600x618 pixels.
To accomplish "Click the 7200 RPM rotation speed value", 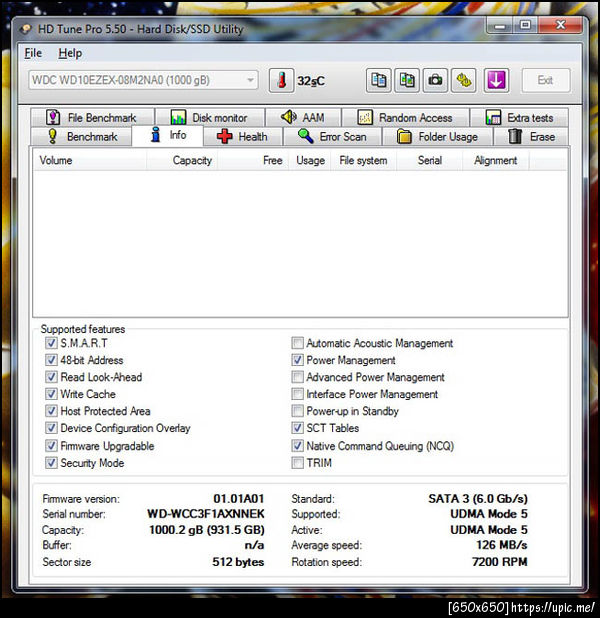I will [499, 562].
